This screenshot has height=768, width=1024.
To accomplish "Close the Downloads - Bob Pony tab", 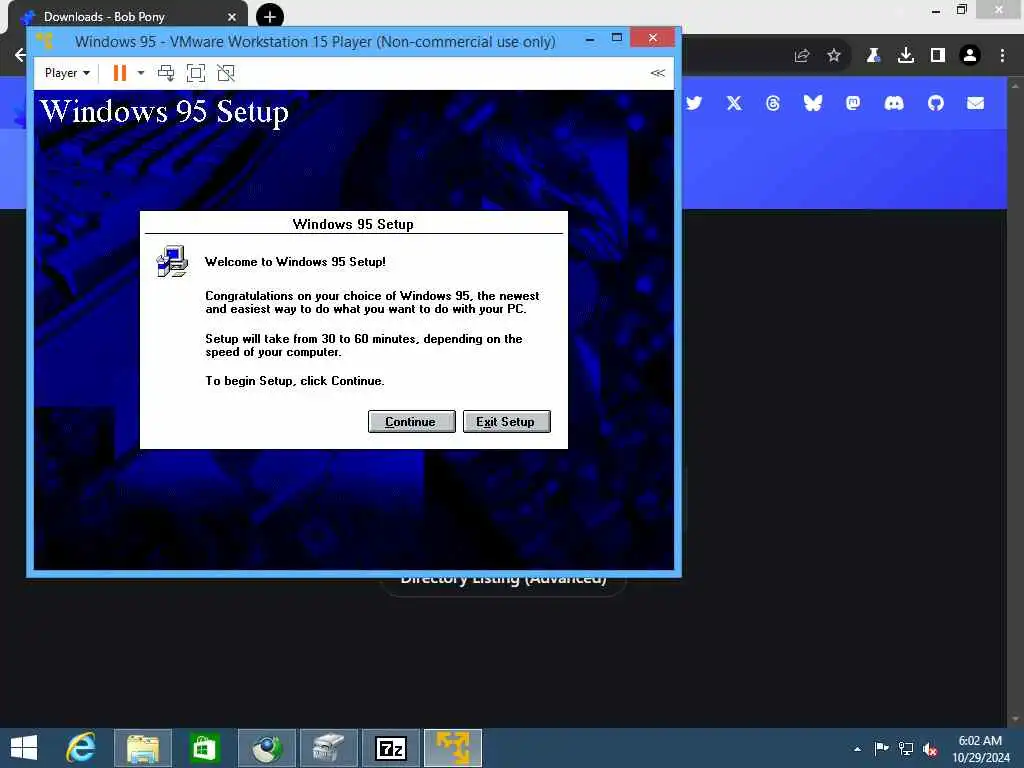I will pyautogui.click(x=232, y=17).
